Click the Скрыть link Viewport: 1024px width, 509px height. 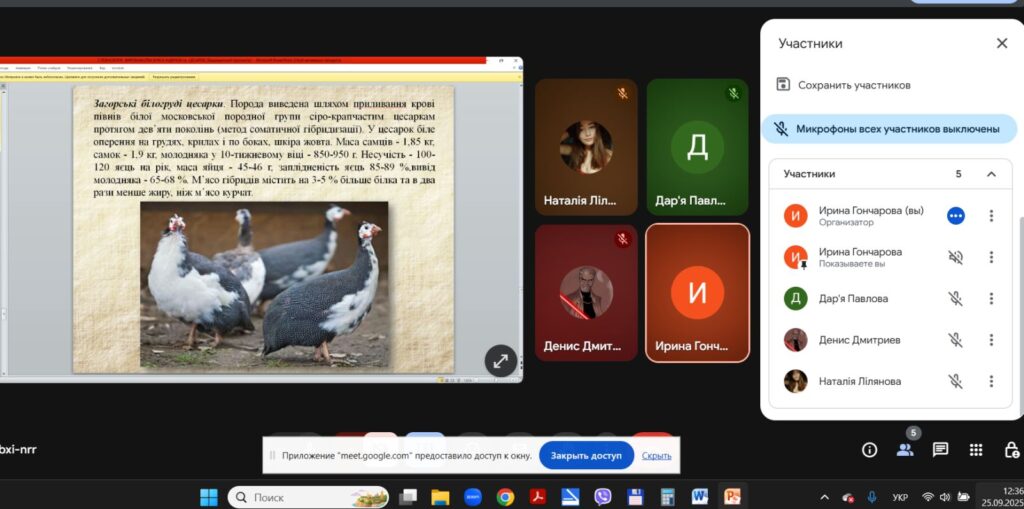pyautogui.click(x=656, y=455)
